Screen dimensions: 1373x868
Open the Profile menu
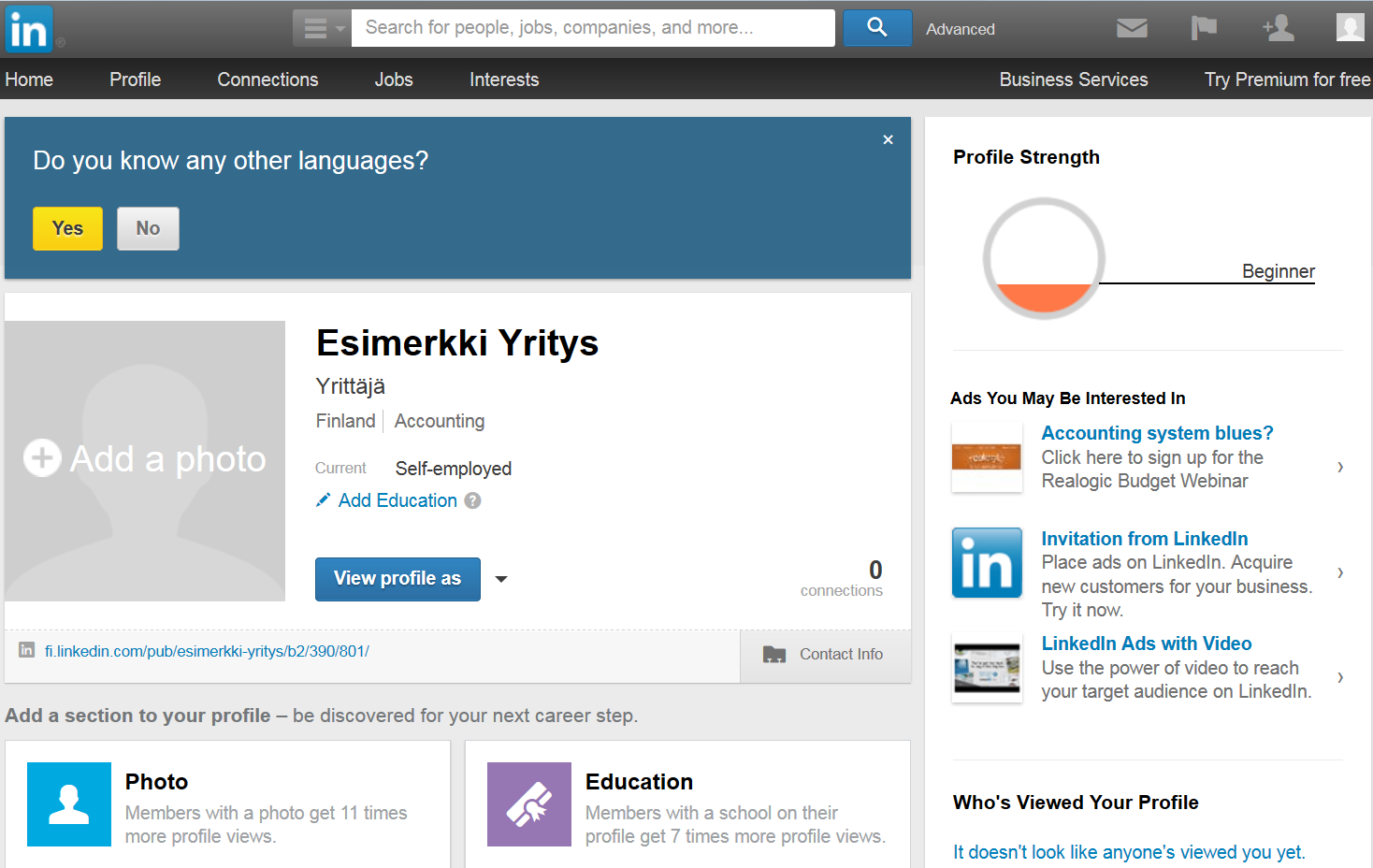pyautogui.click(x=136, y=80)
